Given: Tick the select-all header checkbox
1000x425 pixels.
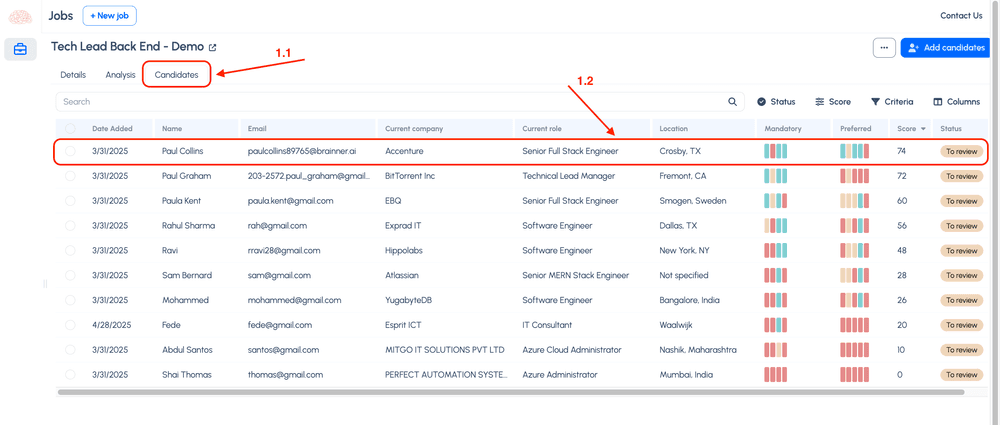Looking at the screenshot, I should click(70, 129).
